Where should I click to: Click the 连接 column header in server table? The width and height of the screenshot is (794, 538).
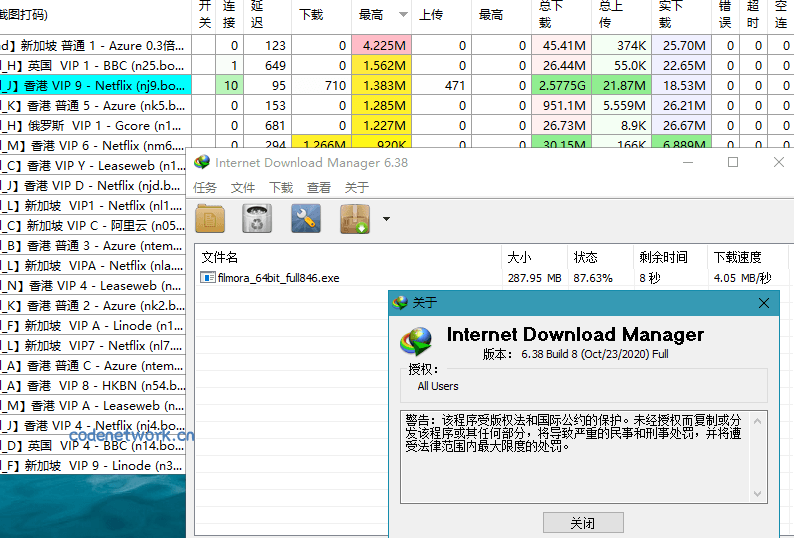click(x=229, y=15)
